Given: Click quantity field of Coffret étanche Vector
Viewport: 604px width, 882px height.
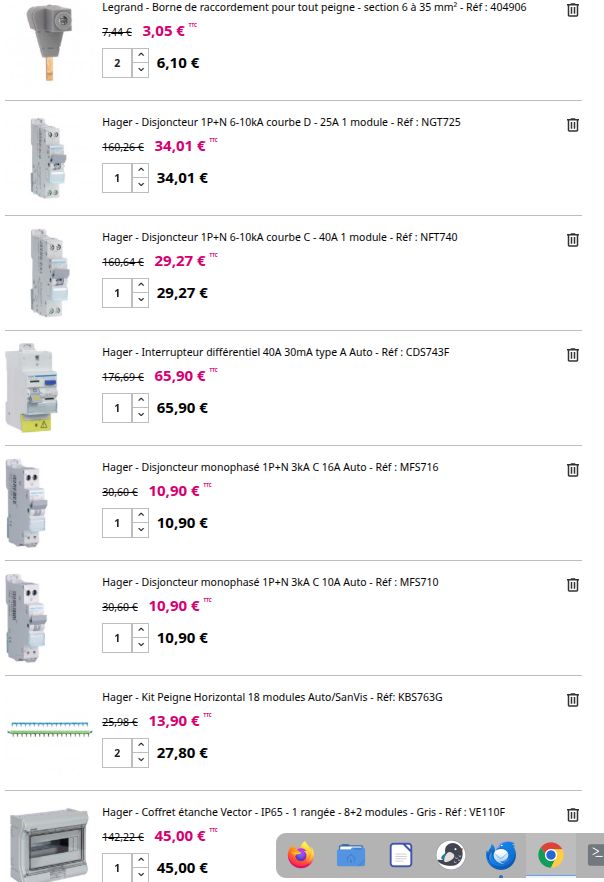Looking at the screenshot, I should pyautogui.click(x=117, y=868).
